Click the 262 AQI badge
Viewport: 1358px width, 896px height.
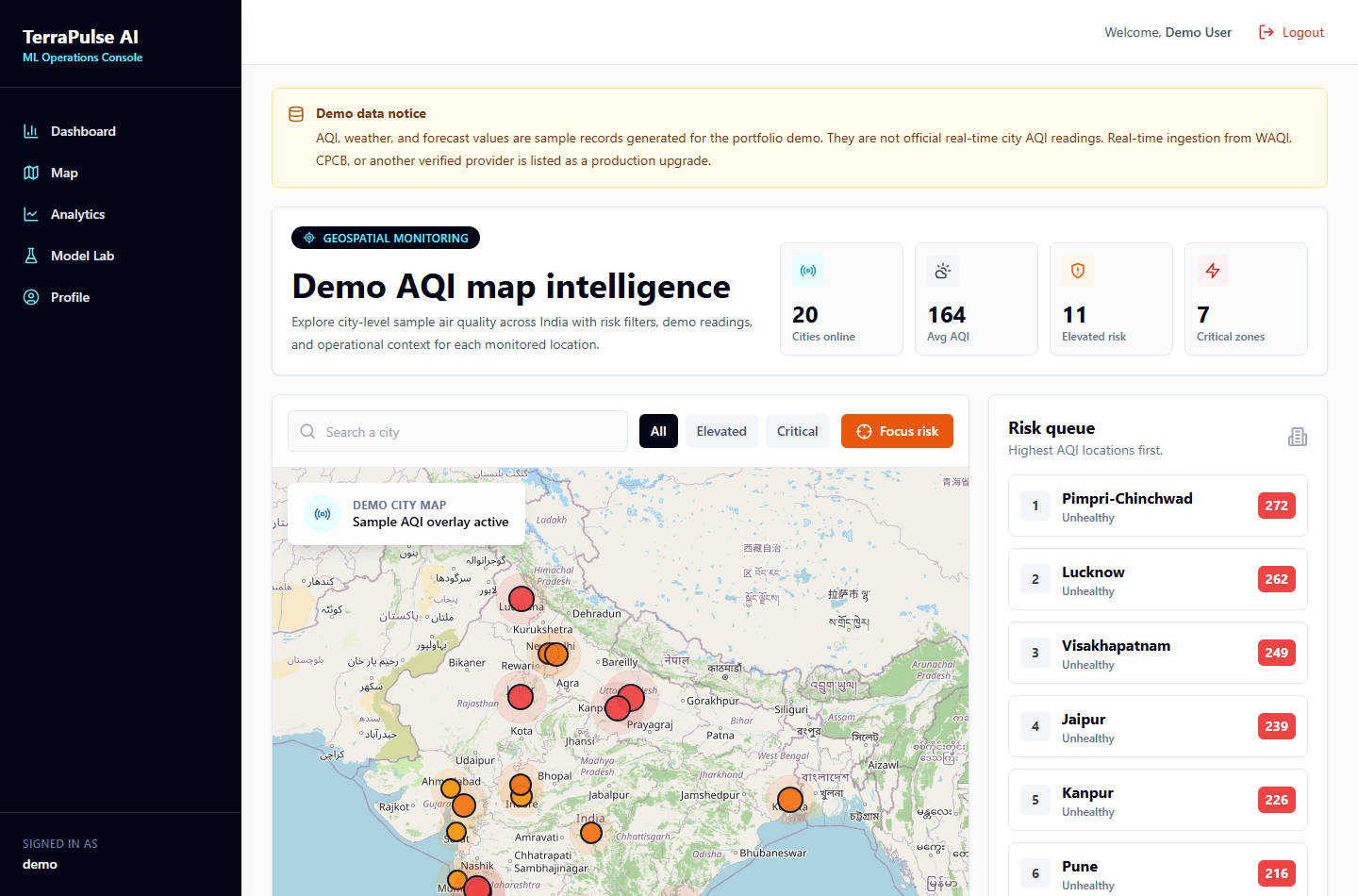coord(1277,579)
